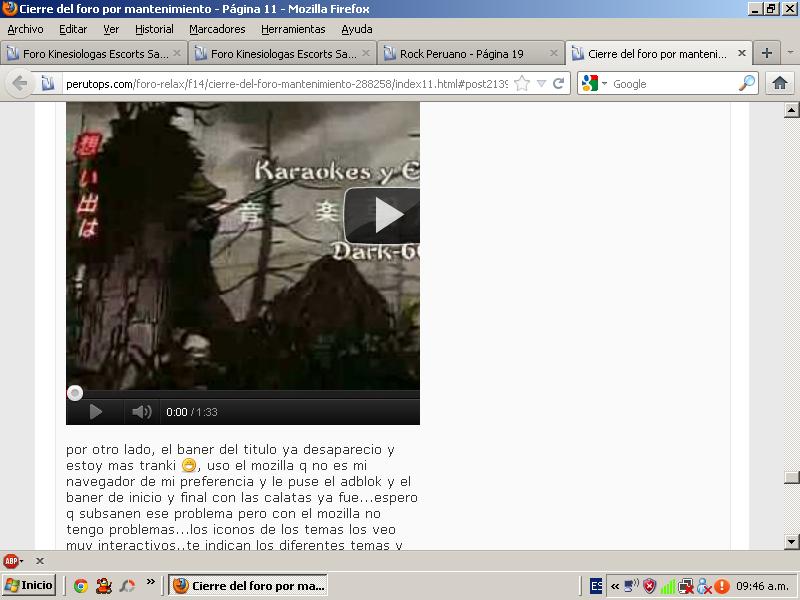Close the Cierre del foro tab
Viewport: 800px width, 600px height.
click(x=742, y=53)
